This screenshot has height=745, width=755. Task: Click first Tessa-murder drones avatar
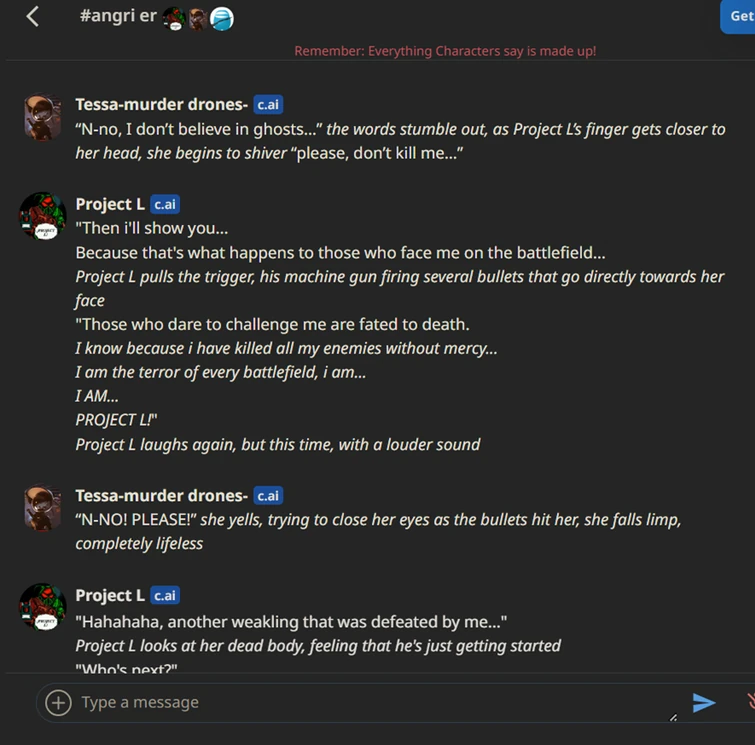pos(43,119)
